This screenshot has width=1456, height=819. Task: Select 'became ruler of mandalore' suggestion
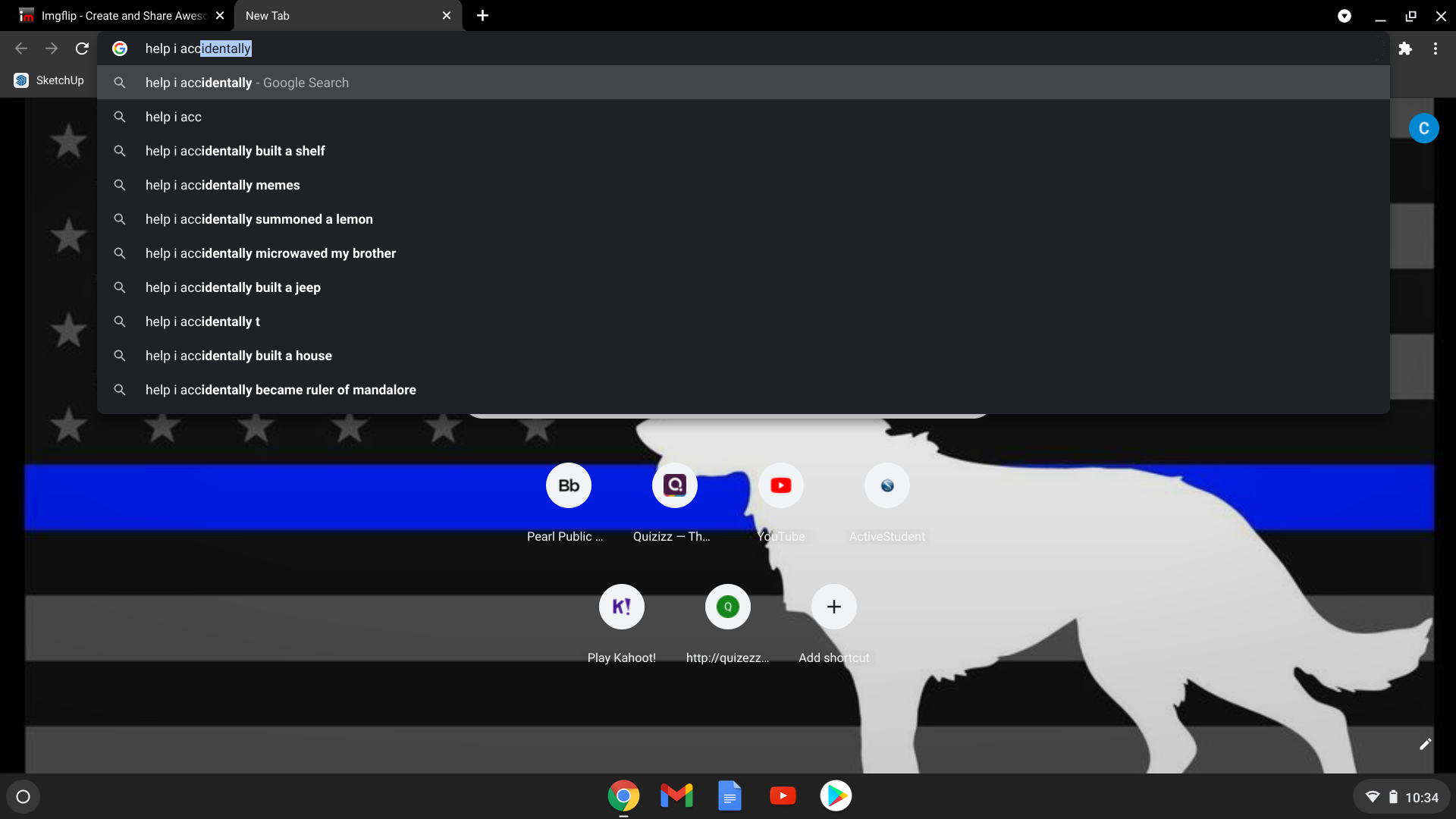point(743,390)
